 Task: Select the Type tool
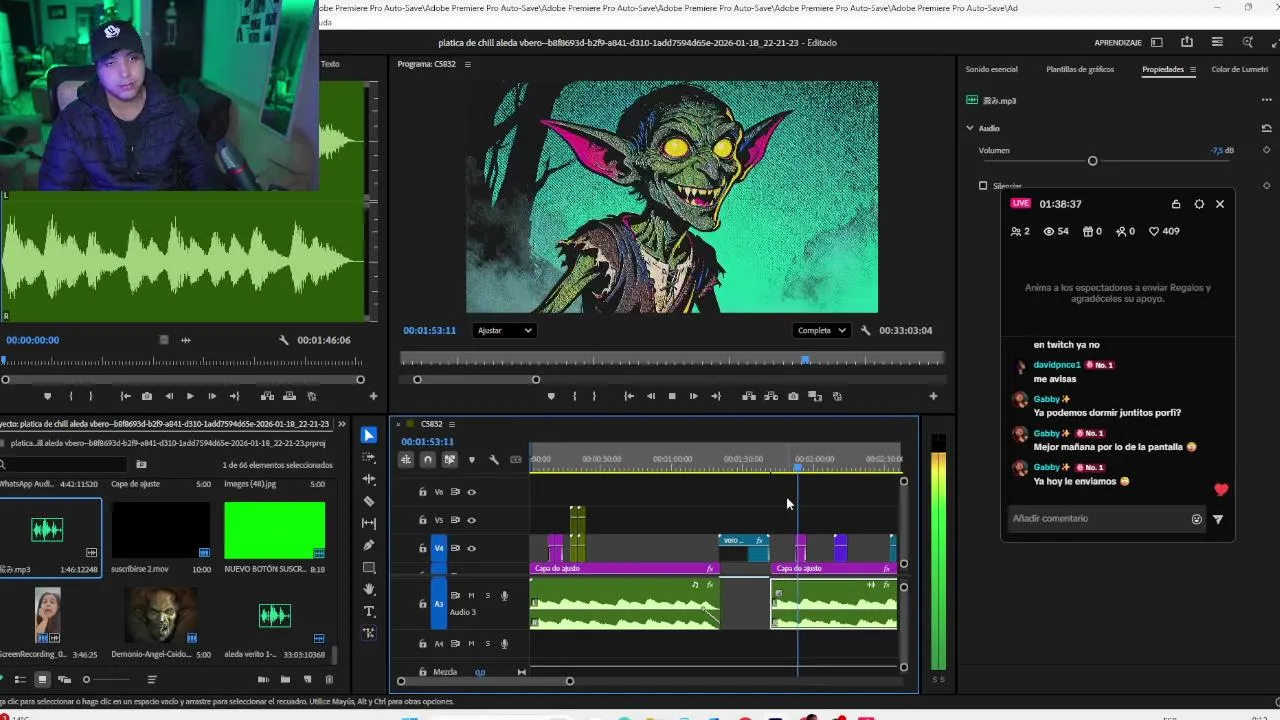369,611
